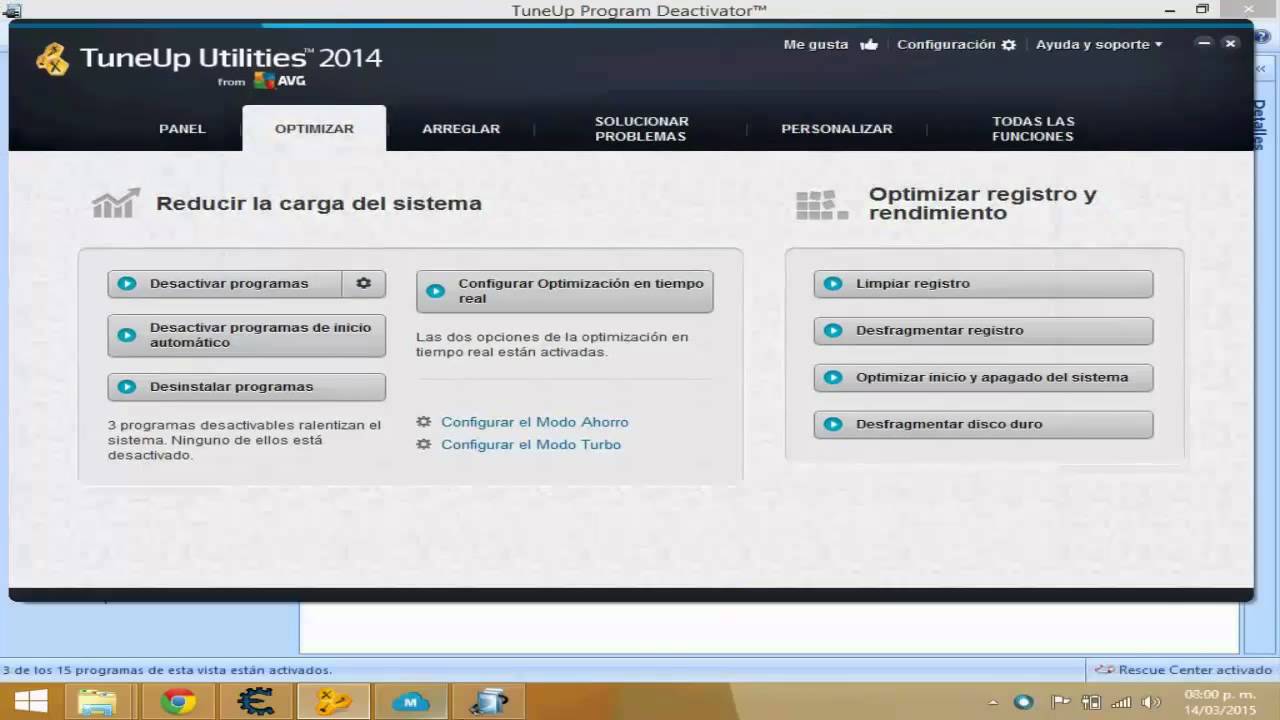Open File Explorer from taskbar
The image size is (1280, 720).
97,702
